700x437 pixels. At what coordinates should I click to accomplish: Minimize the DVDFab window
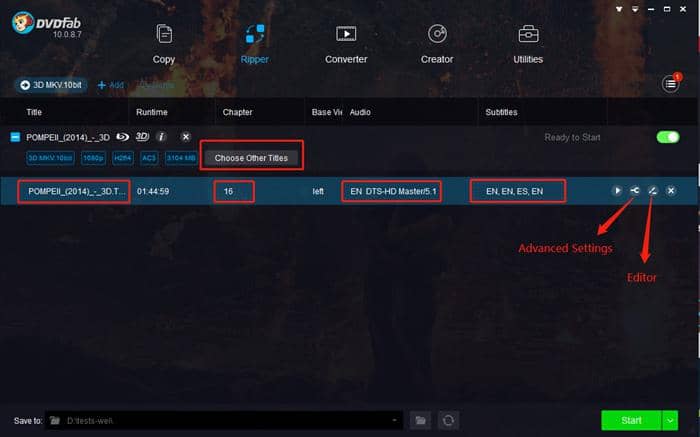651,9
